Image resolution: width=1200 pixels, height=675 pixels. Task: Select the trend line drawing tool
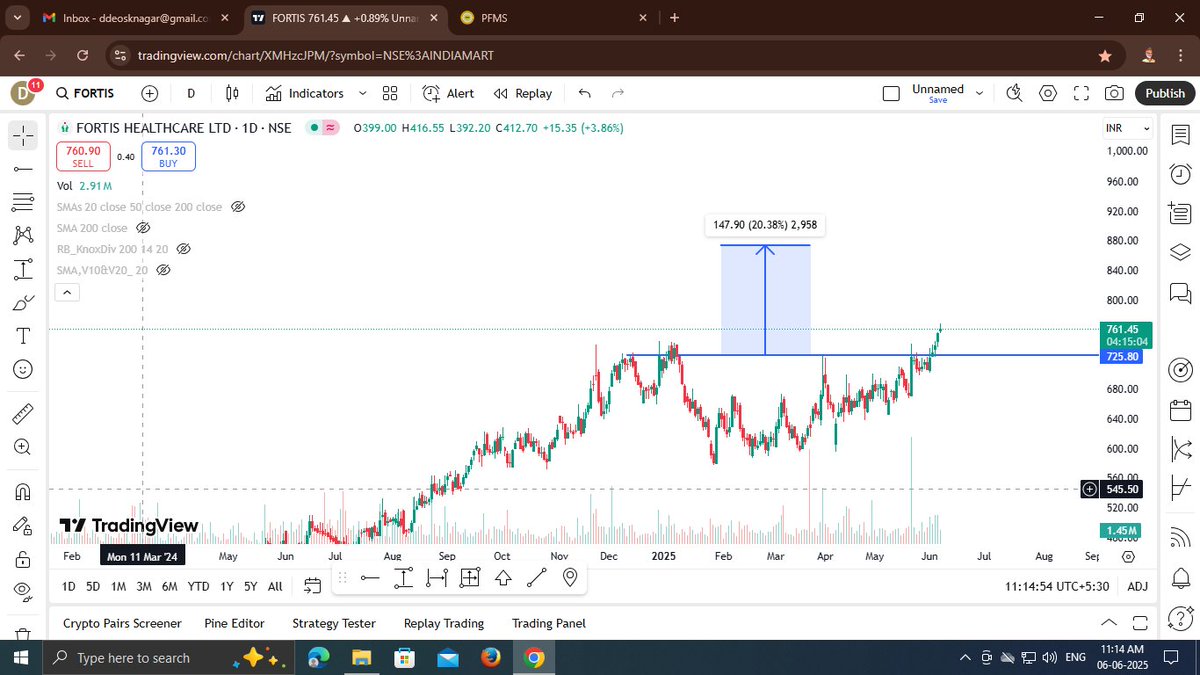click(x=23, y=168)
